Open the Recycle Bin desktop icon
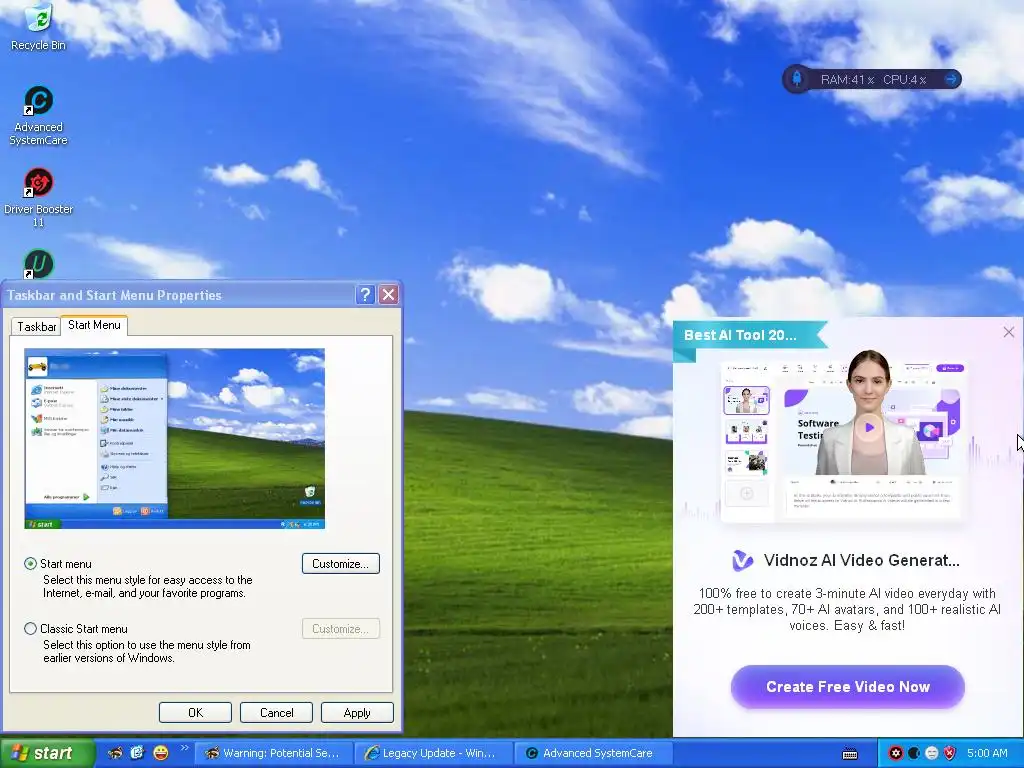Viewport: 1024px width, 768px height. point(39,27)
